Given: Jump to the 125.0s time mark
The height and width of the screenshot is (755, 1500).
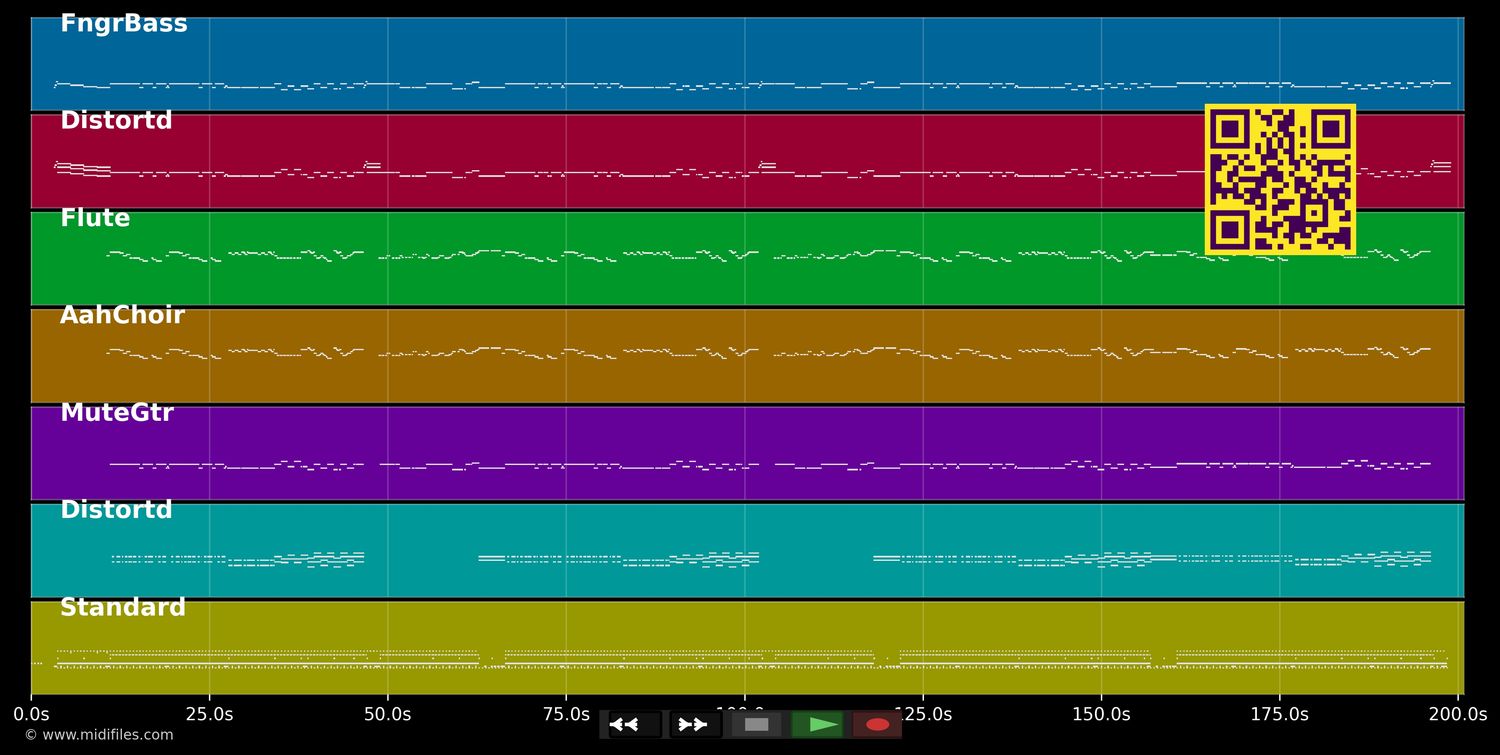Looking at the screenshot, I should [922, 714].
